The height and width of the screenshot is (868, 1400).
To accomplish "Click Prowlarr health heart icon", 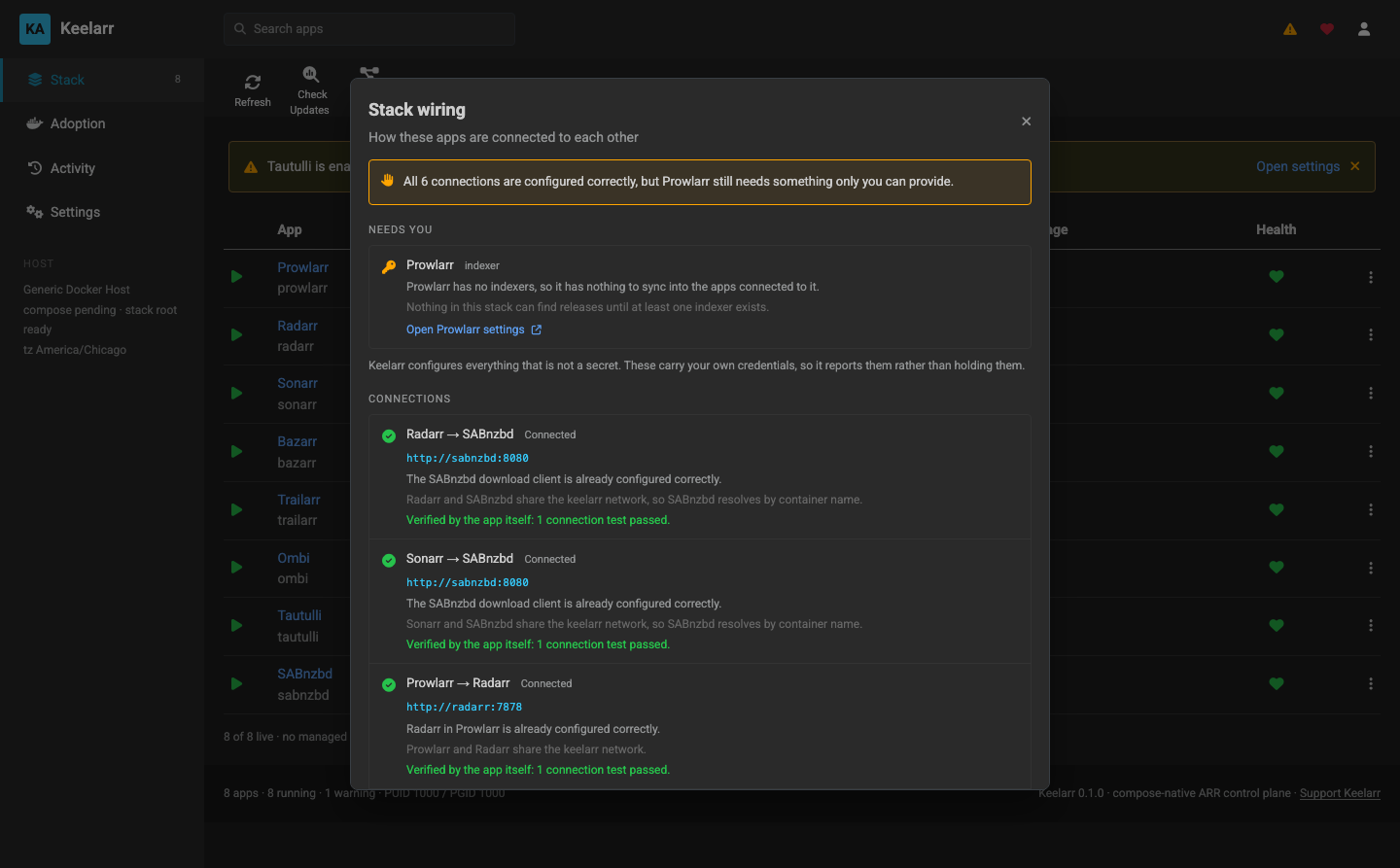I will (1277, 277).
